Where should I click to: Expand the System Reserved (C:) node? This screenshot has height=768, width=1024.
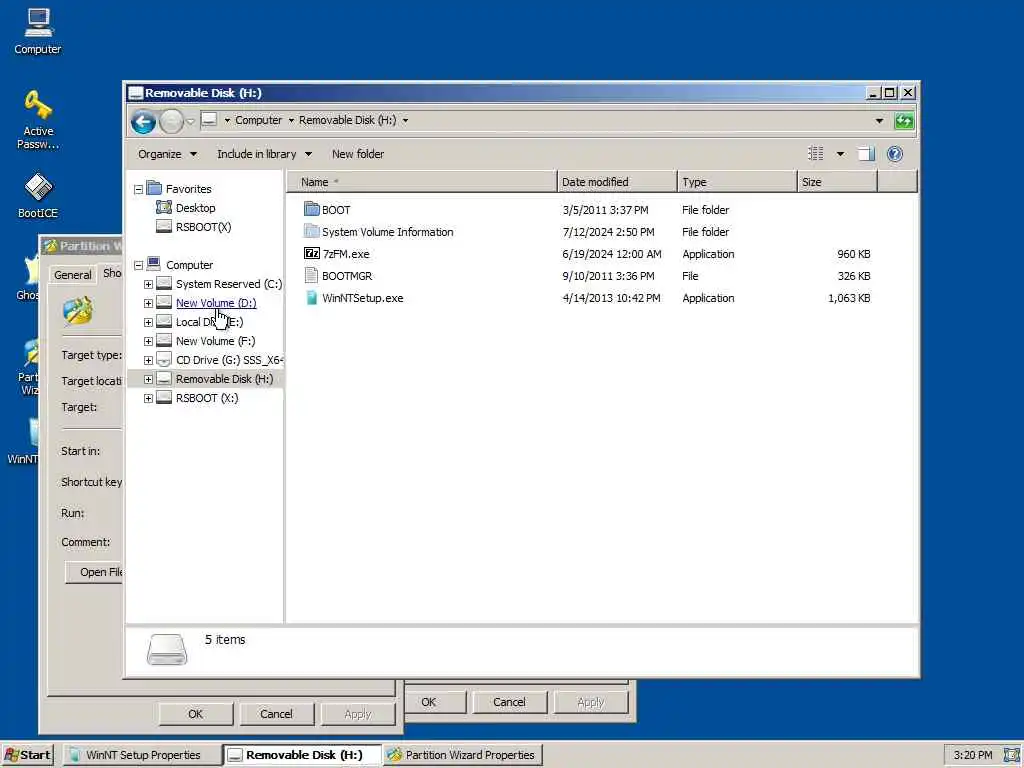coord(148,284)
